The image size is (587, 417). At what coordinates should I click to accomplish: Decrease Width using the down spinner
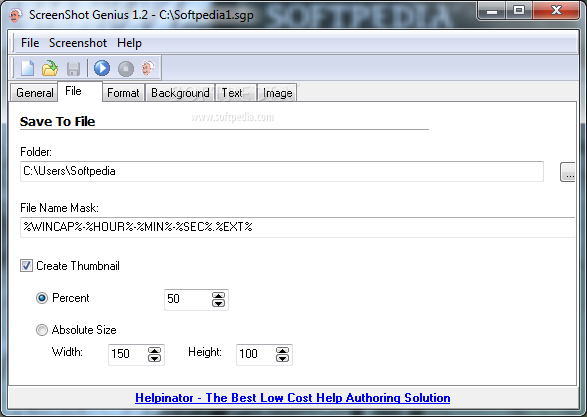coord(154,358)
